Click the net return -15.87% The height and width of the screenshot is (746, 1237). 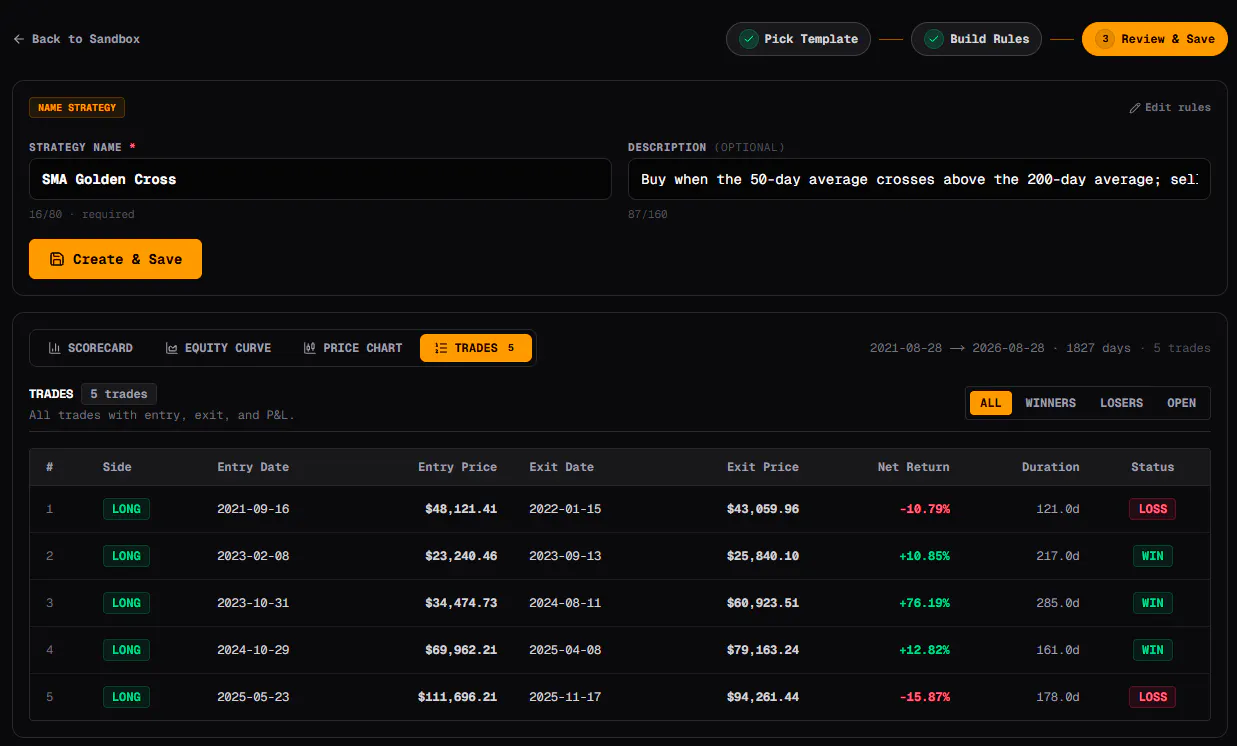click(925, 697)
